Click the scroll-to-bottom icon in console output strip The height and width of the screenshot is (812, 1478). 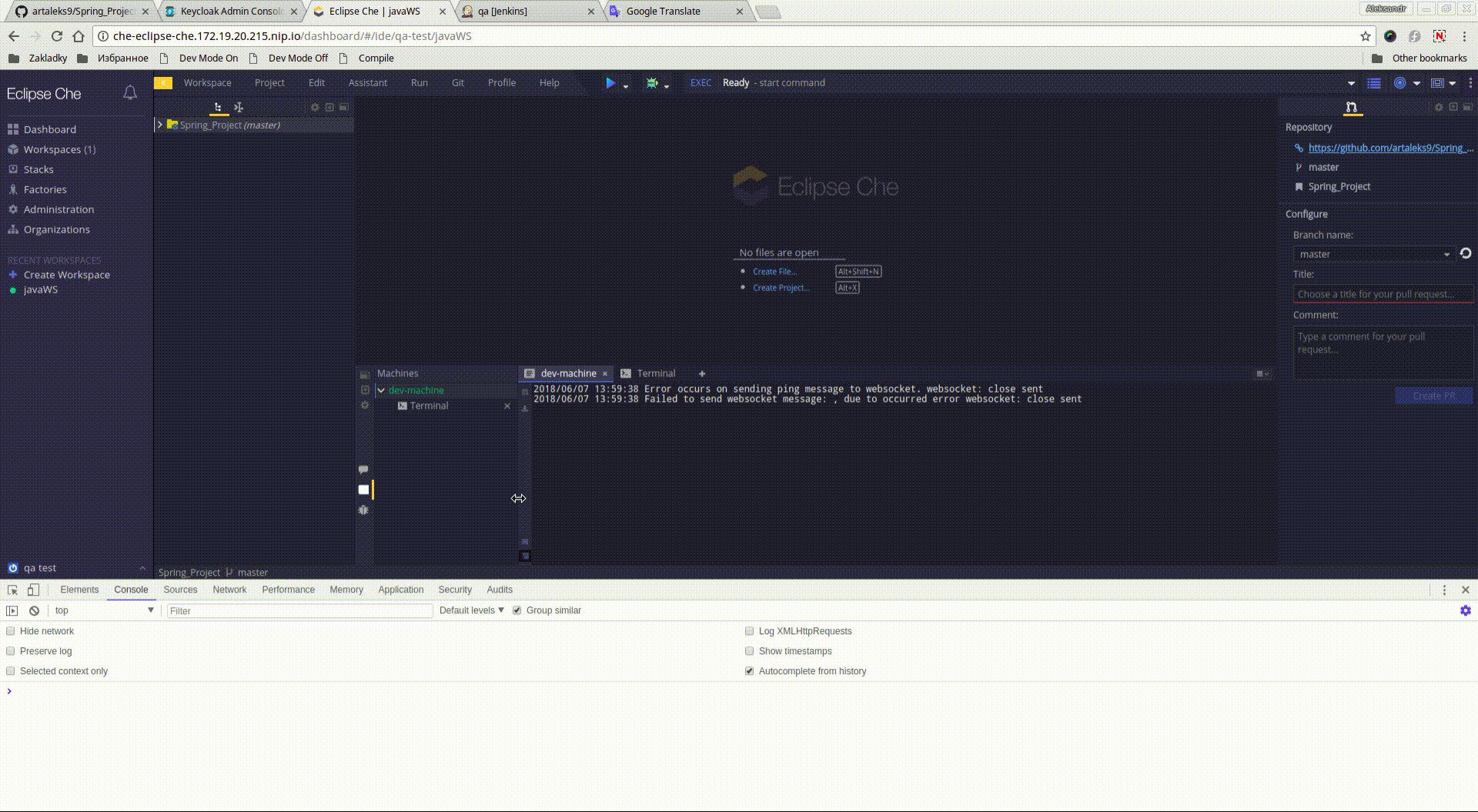[x=525, y=556]
